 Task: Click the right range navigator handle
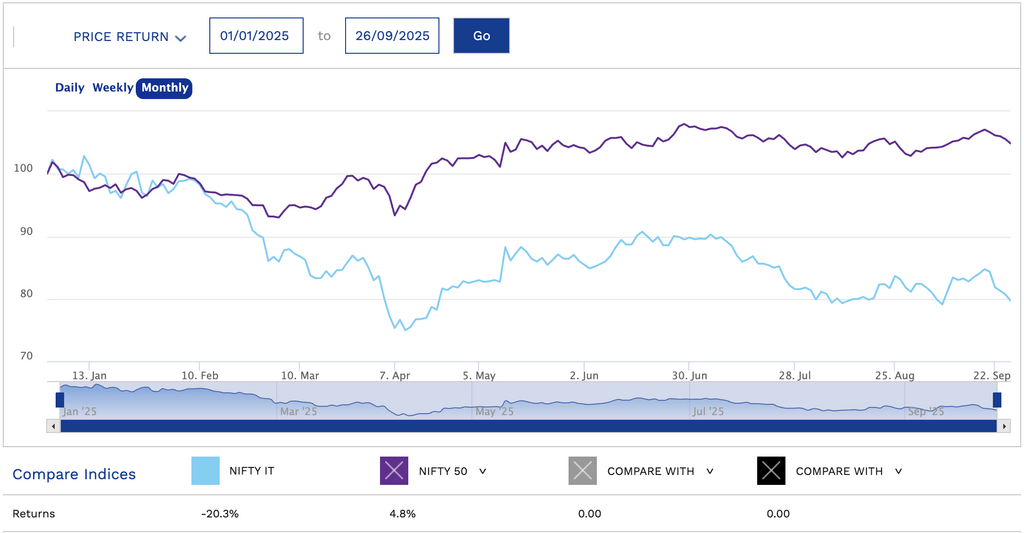tap(996, 400)
